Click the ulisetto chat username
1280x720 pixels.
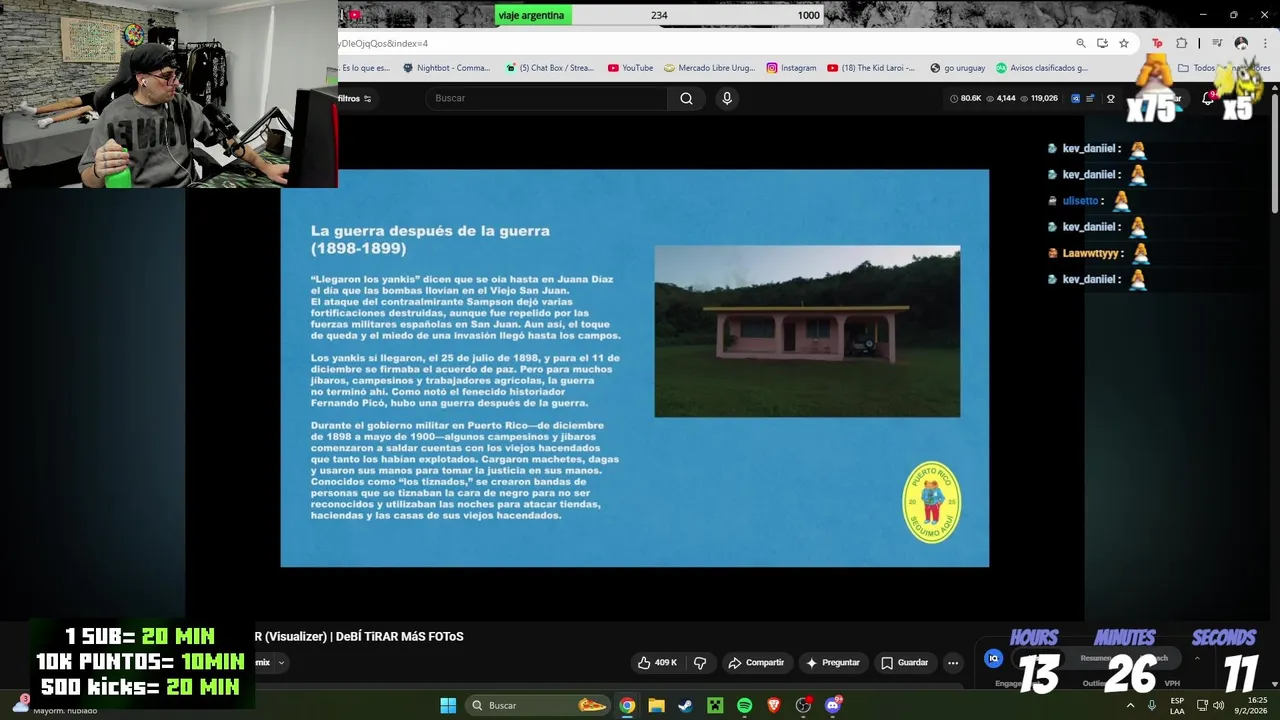1080,201
